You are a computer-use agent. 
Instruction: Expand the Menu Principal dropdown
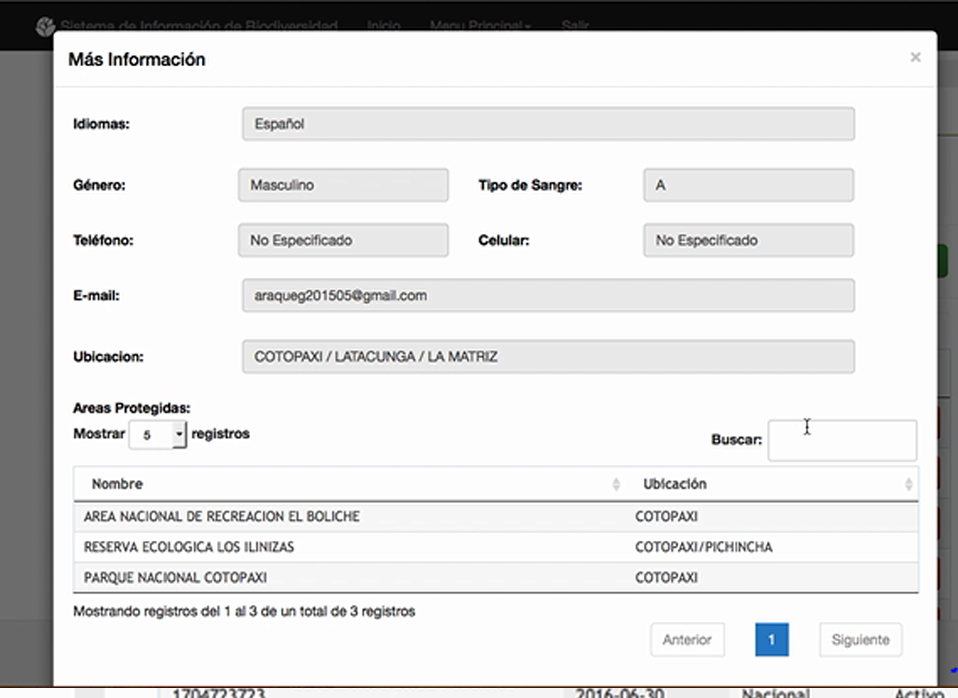coord(480,25)
